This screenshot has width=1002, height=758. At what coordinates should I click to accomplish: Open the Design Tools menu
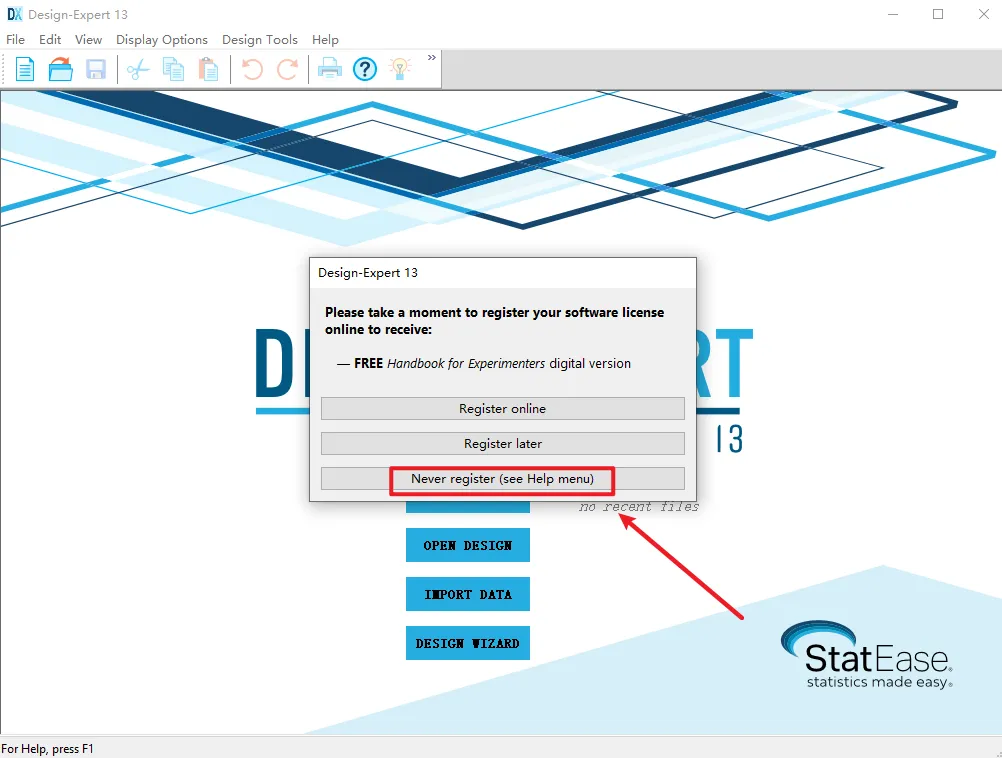[259, 40]
